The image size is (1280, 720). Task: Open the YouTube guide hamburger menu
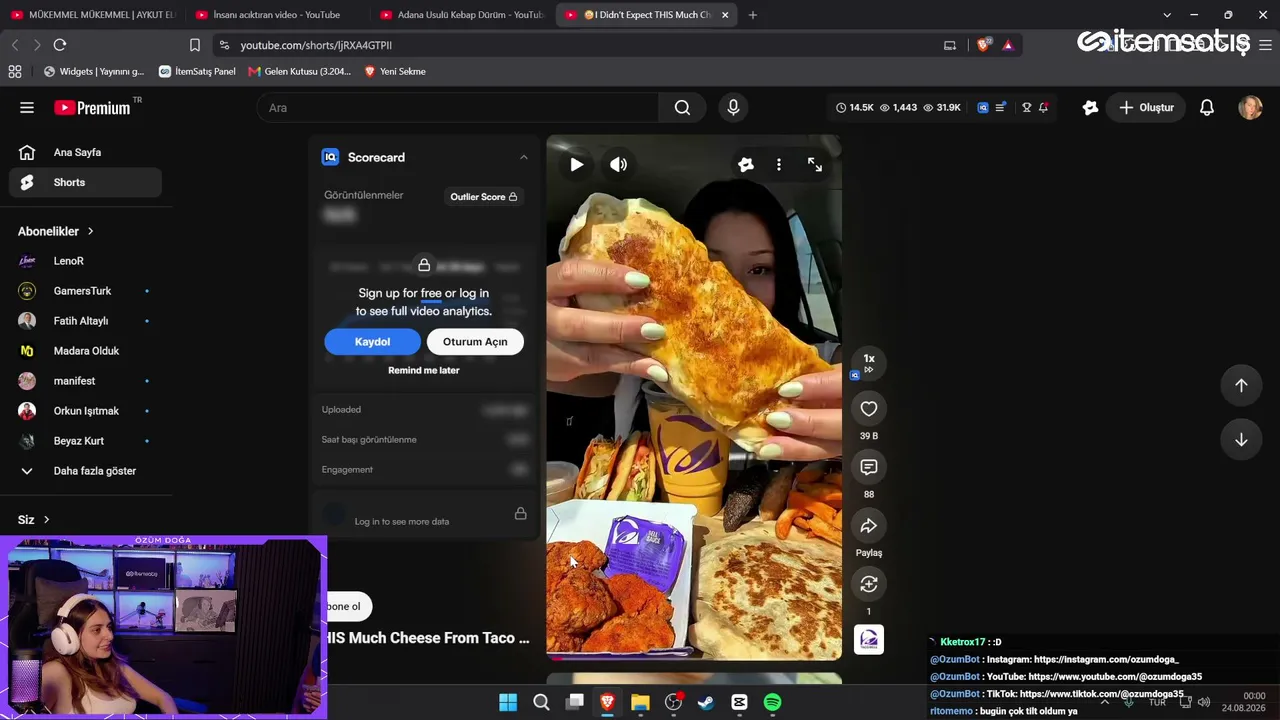(x=27, y=108)
